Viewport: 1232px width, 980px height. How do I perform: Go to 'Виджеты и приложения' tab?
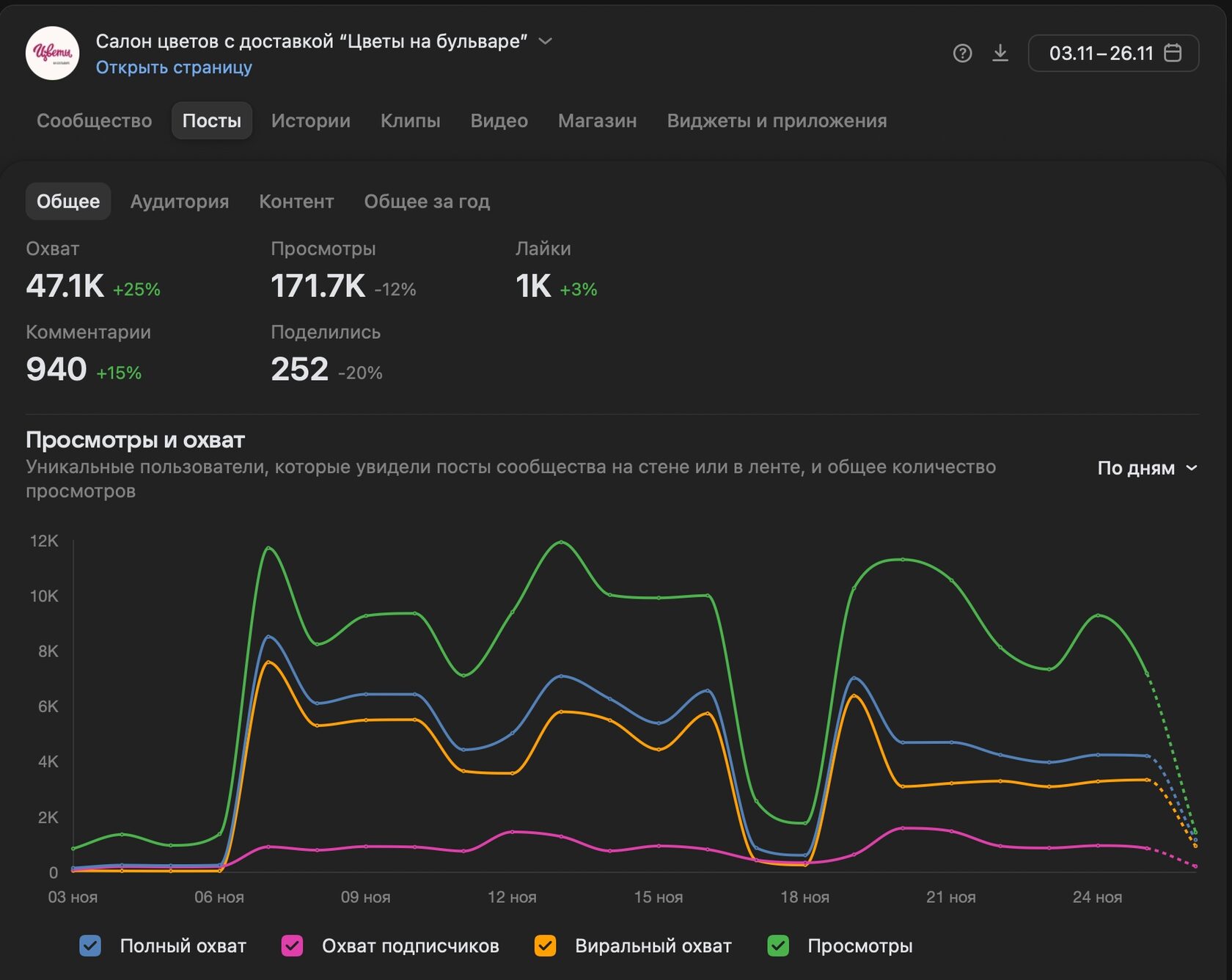coord(777,121)
